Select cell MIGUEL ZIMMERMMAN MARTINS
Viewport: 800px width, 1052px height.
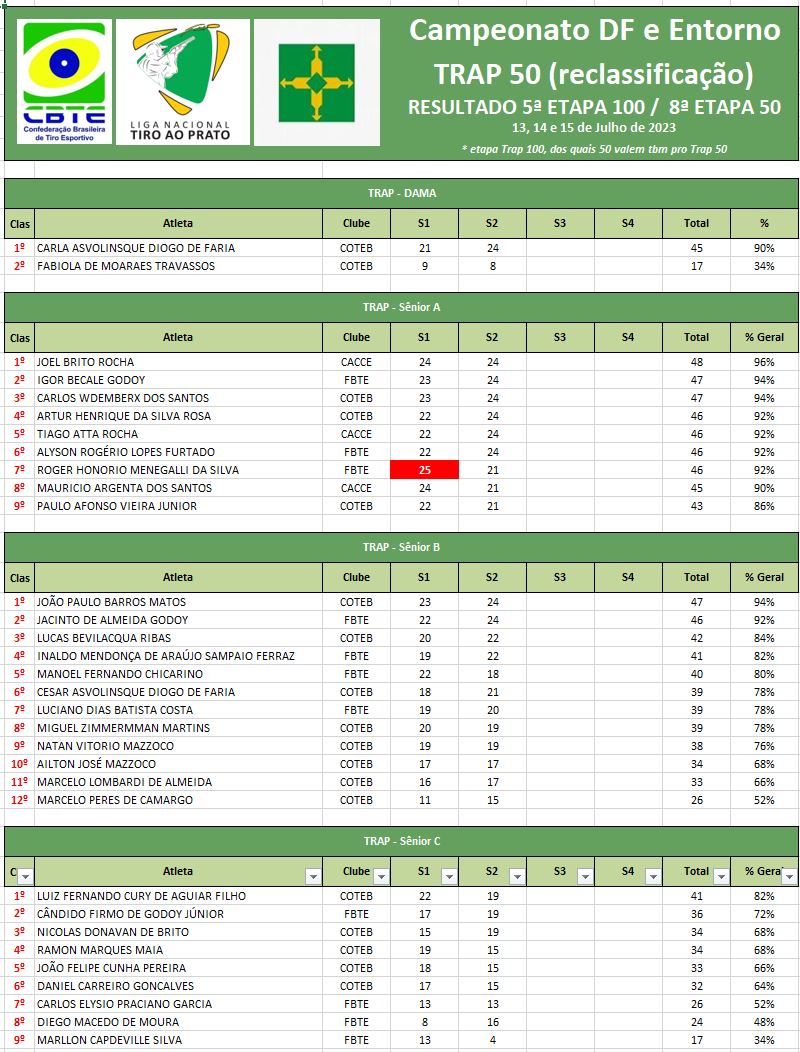coord(179,728)
